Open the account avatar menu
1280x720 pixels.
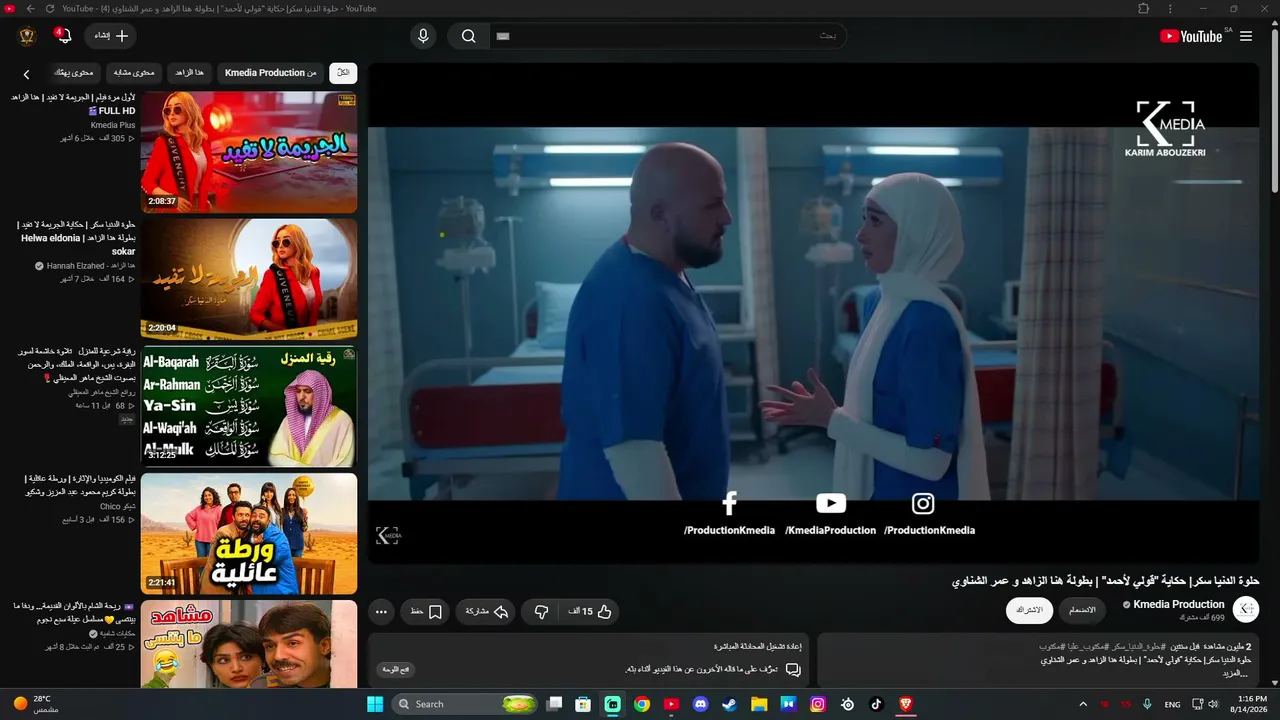pos(27,36)
